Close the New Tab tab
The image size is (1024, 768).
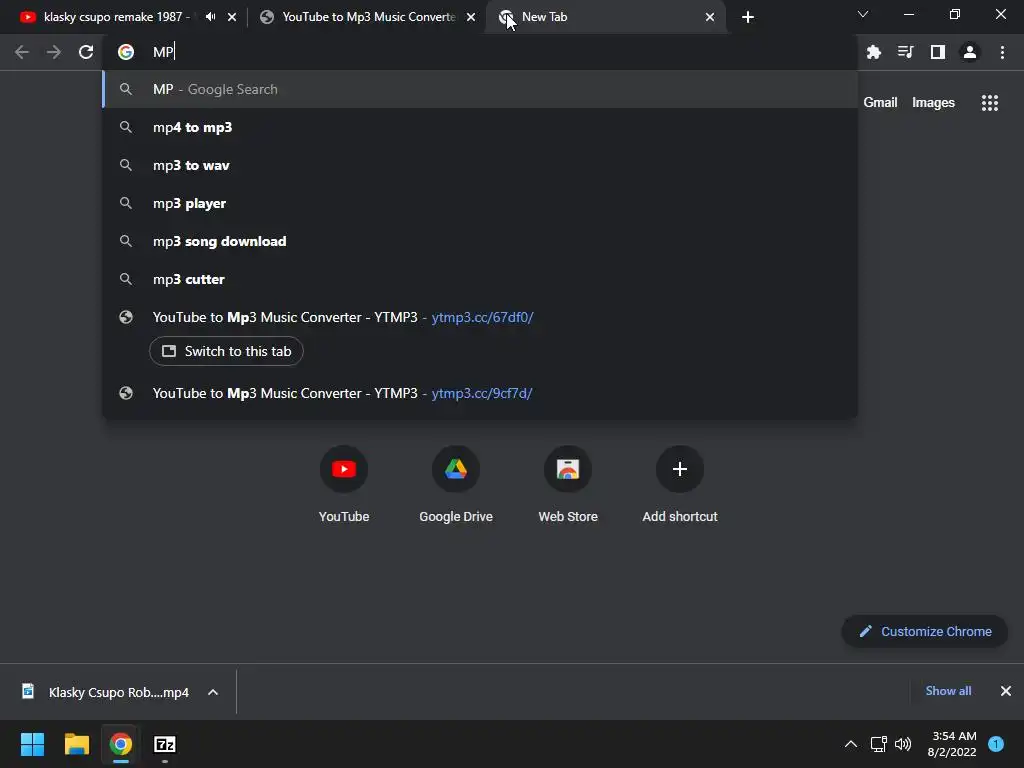(x=710, y=17)
